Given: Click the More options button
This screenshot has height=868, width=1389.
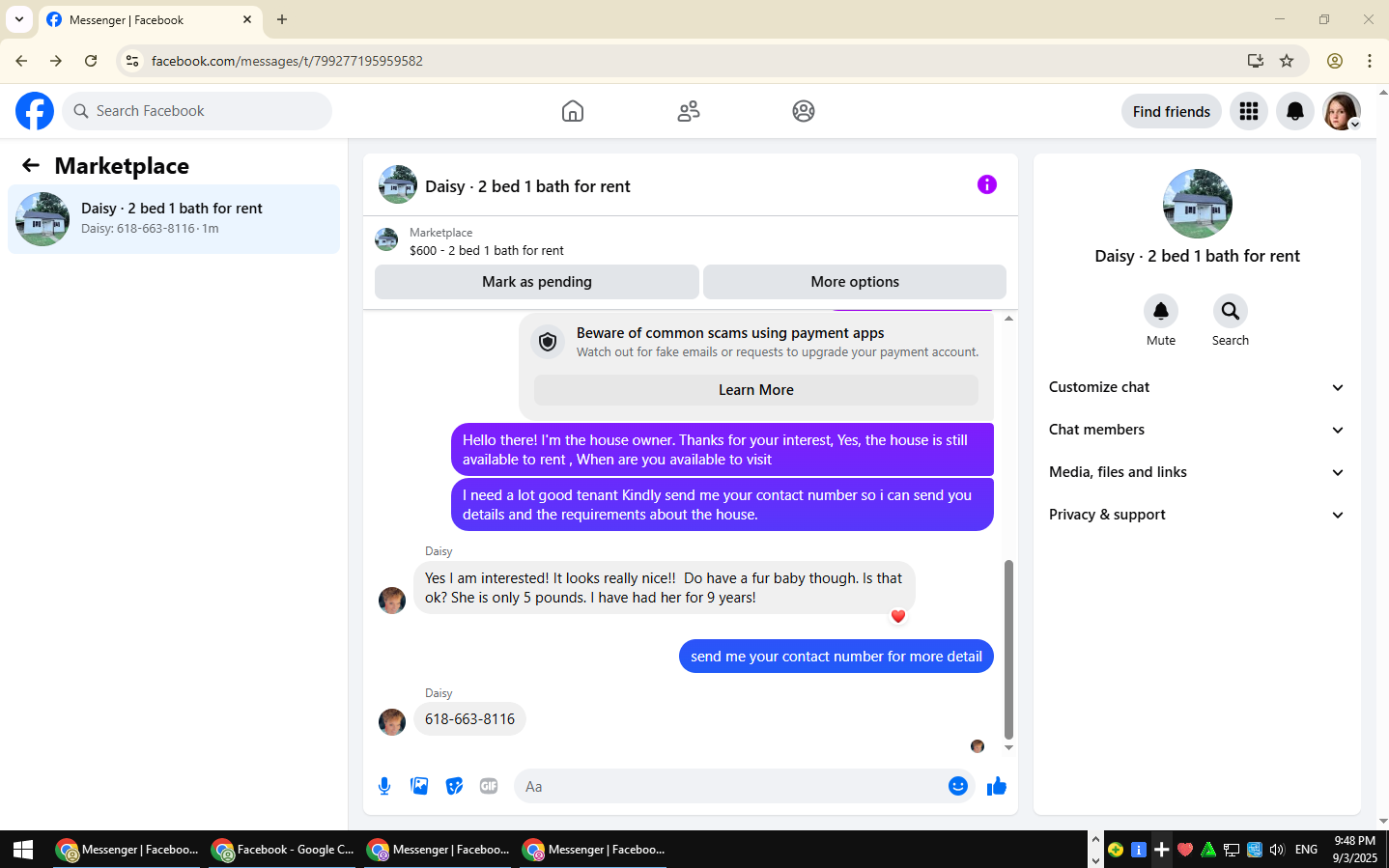Looking at the screenshot, I should tap(855, 282).
